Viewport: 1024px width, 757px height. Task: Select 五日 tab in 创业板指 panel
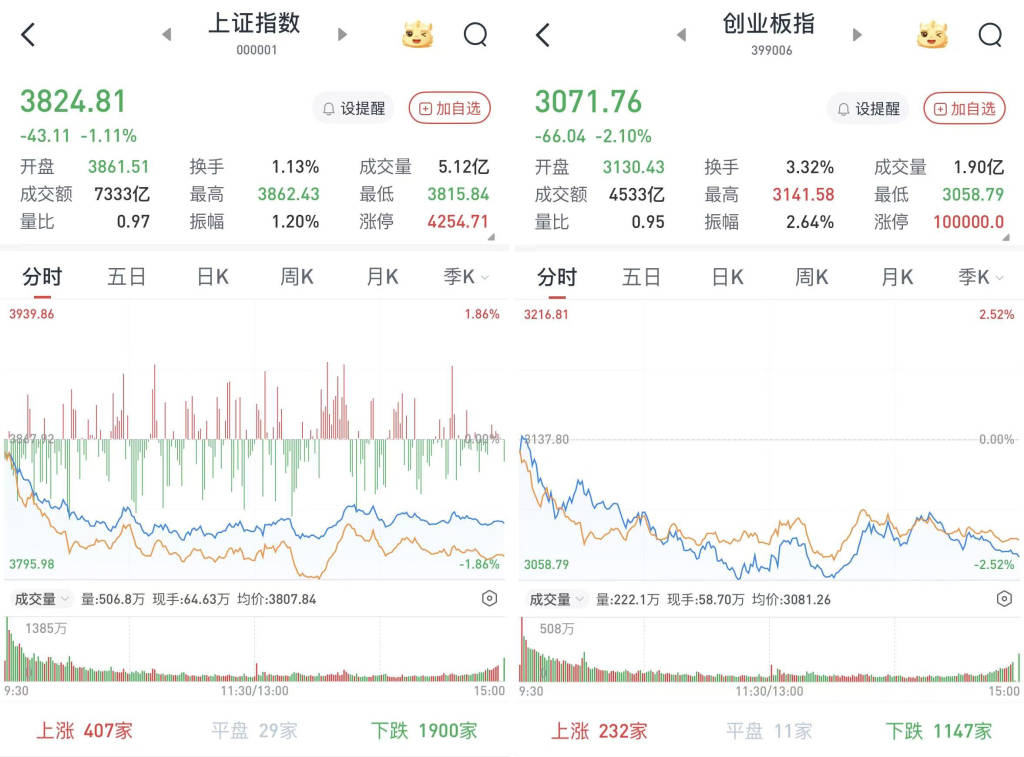641,277
